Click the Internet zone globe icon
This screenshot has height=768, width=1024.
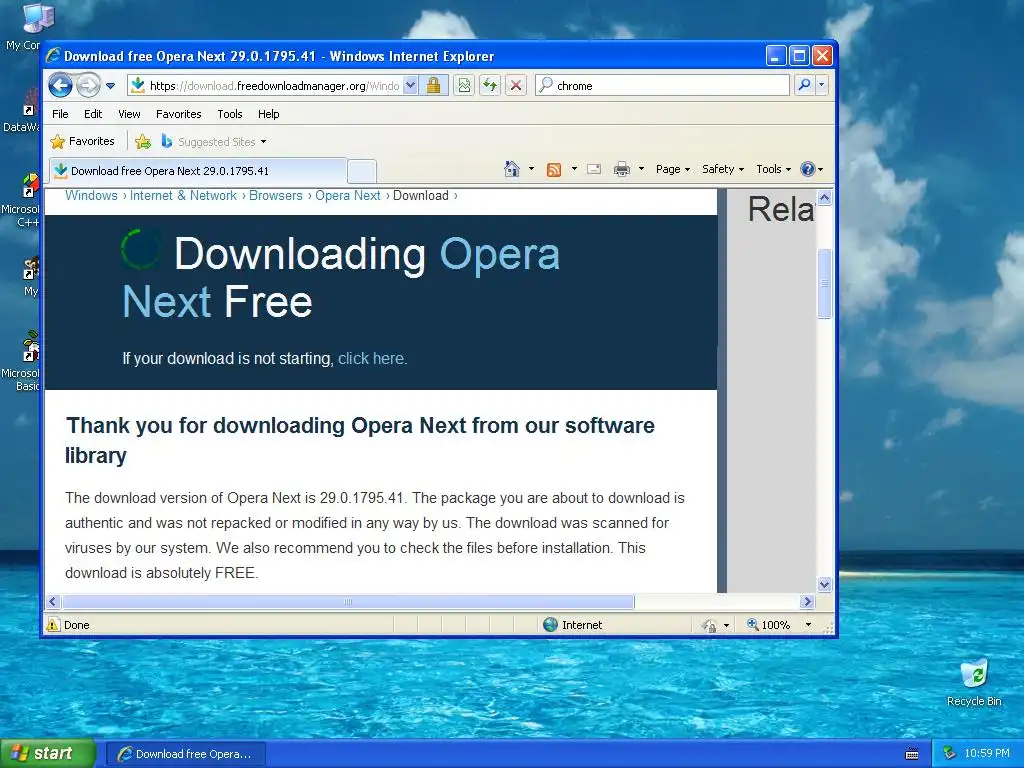(x=551, y=625)
